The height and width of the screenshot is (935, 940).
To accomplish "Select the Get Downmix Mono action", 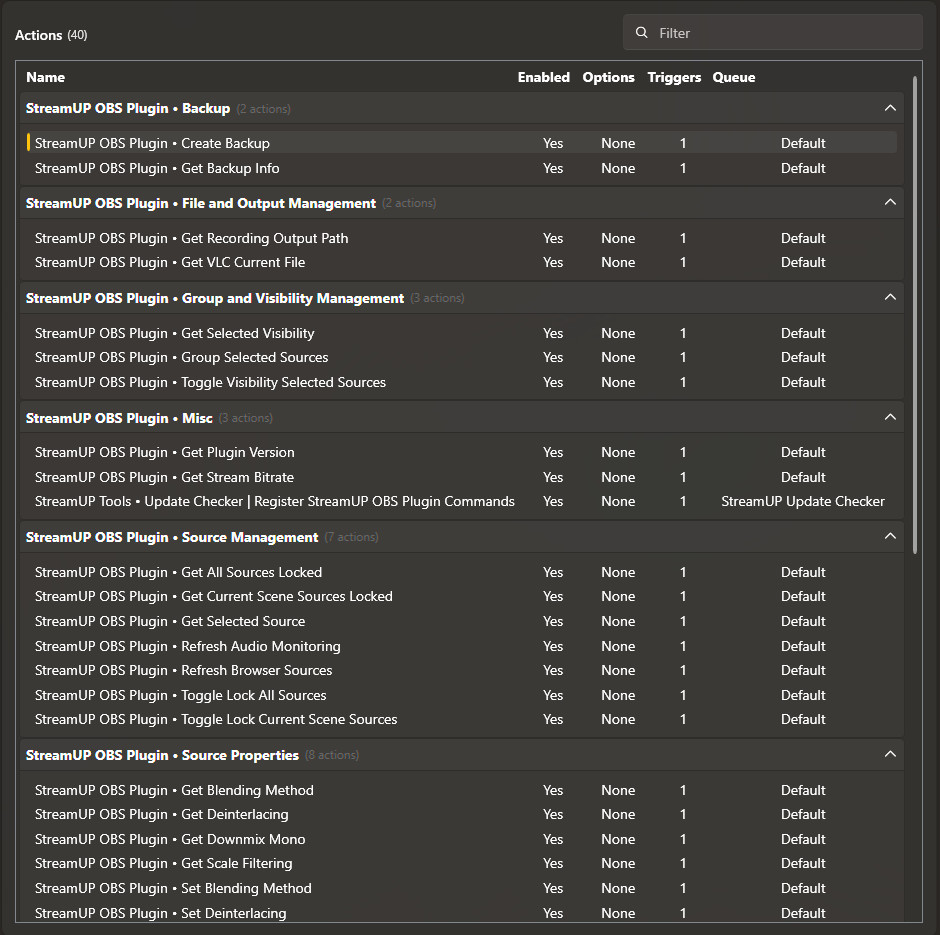I will [x=462, y=839].
